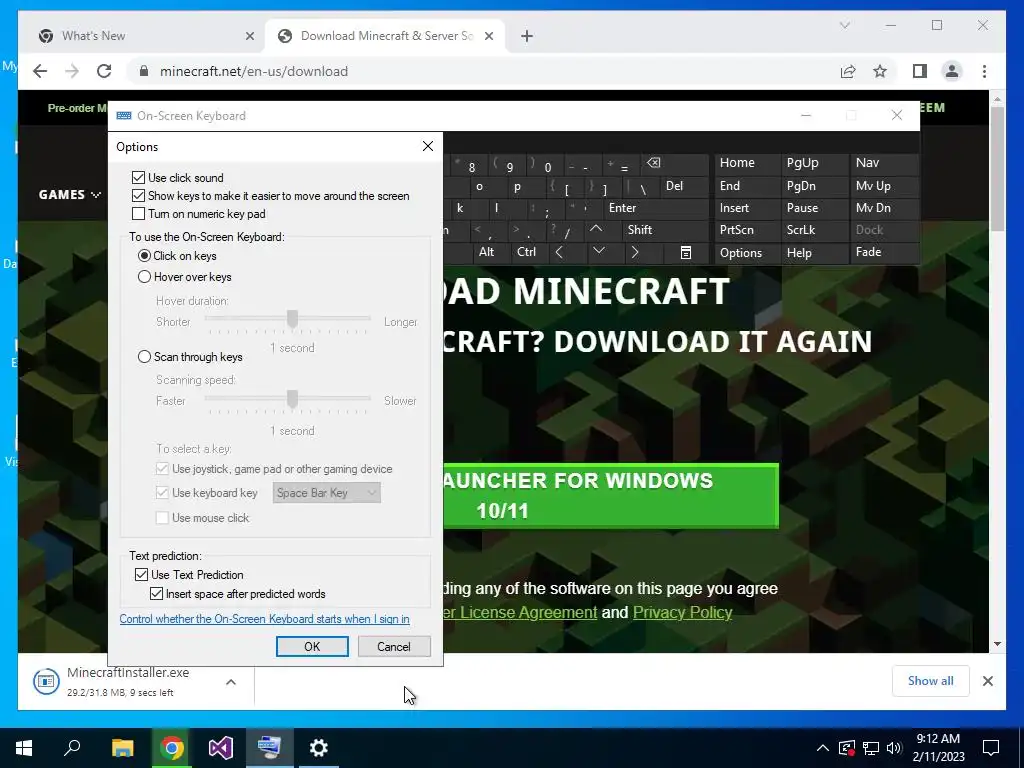Click Show all downloads
Image resolution: width=1024 pixels, height=768 pixels.
point(931,681)
